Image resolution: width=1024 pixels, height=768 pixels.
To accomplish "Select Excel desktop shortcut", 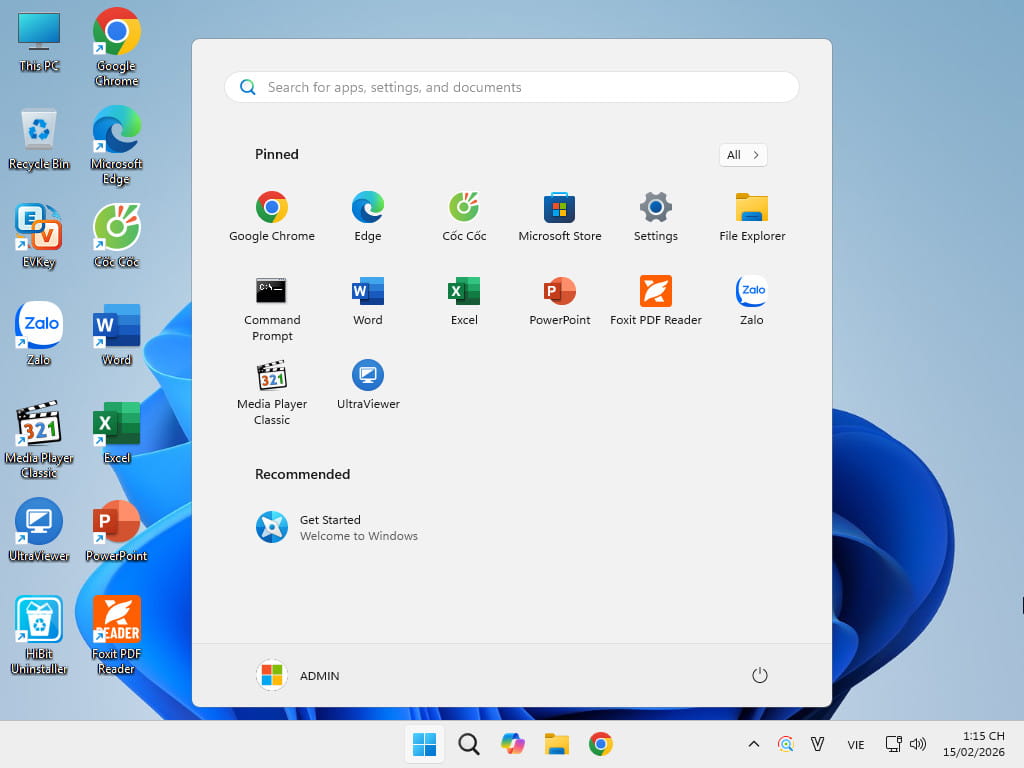I will pyautogui.click(x=116, y=432).
